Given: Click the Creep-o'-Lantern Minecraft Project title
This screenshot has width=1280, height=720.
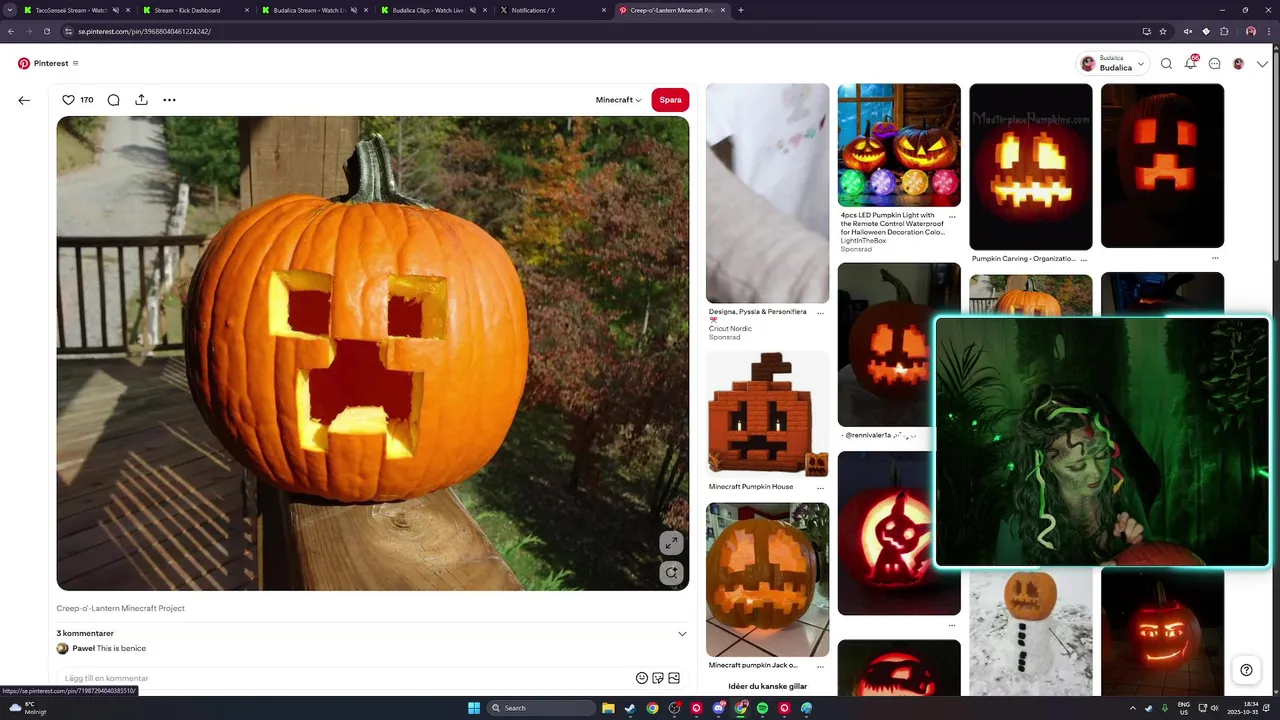Looking at the screenshot, I should [x=120, y=608].
